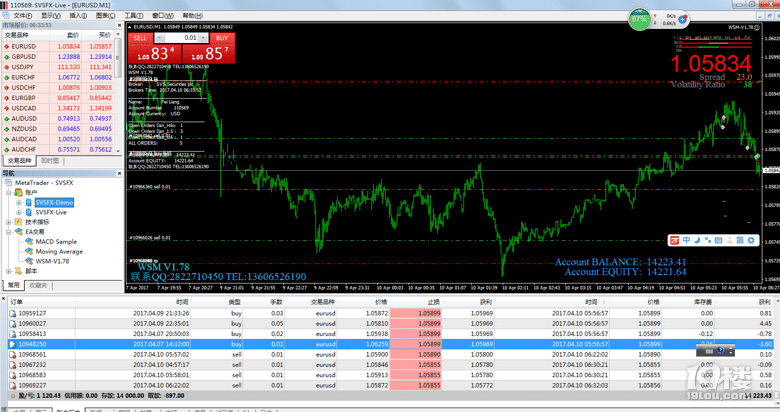Click the 脚本 scripts icon
The height and width of the screenshot is (412, 780).
18,271
